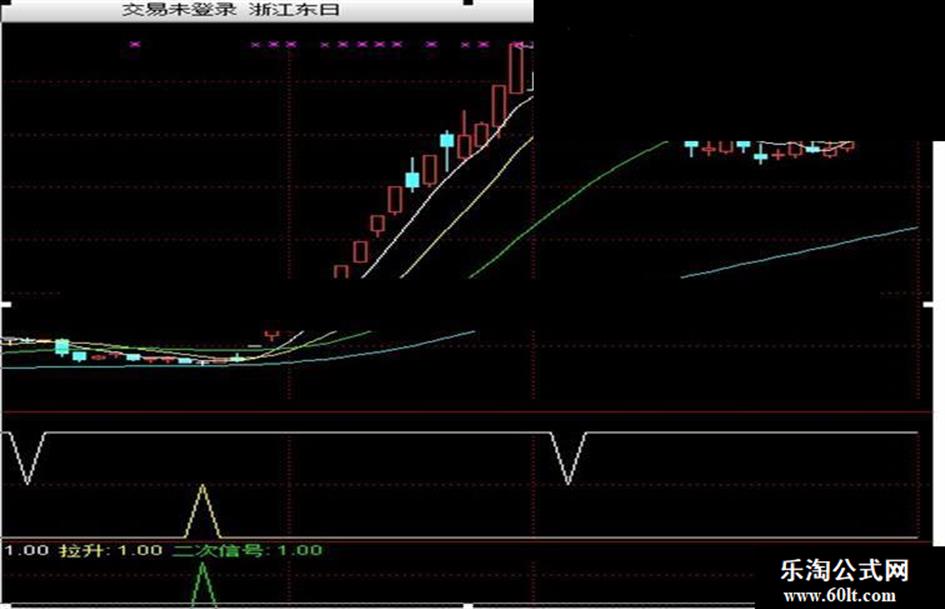Click the white V-dip at the indicator's left edge
The height and width of the screenshot is (609, 945).
(27, 458)
